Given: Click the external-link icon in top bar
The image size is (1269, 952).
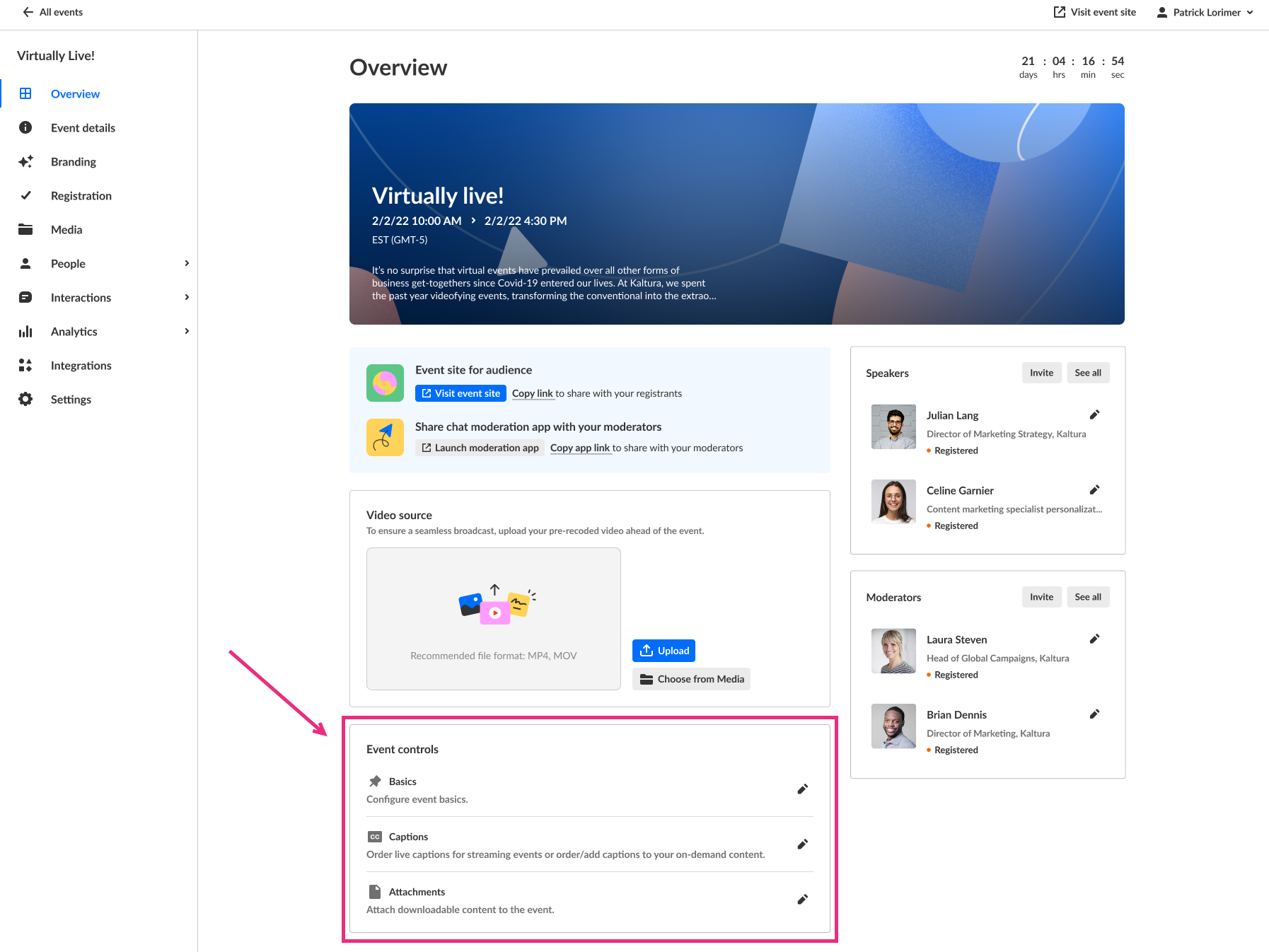Looking at the screenshot, I should click(x=1060, y=12).
